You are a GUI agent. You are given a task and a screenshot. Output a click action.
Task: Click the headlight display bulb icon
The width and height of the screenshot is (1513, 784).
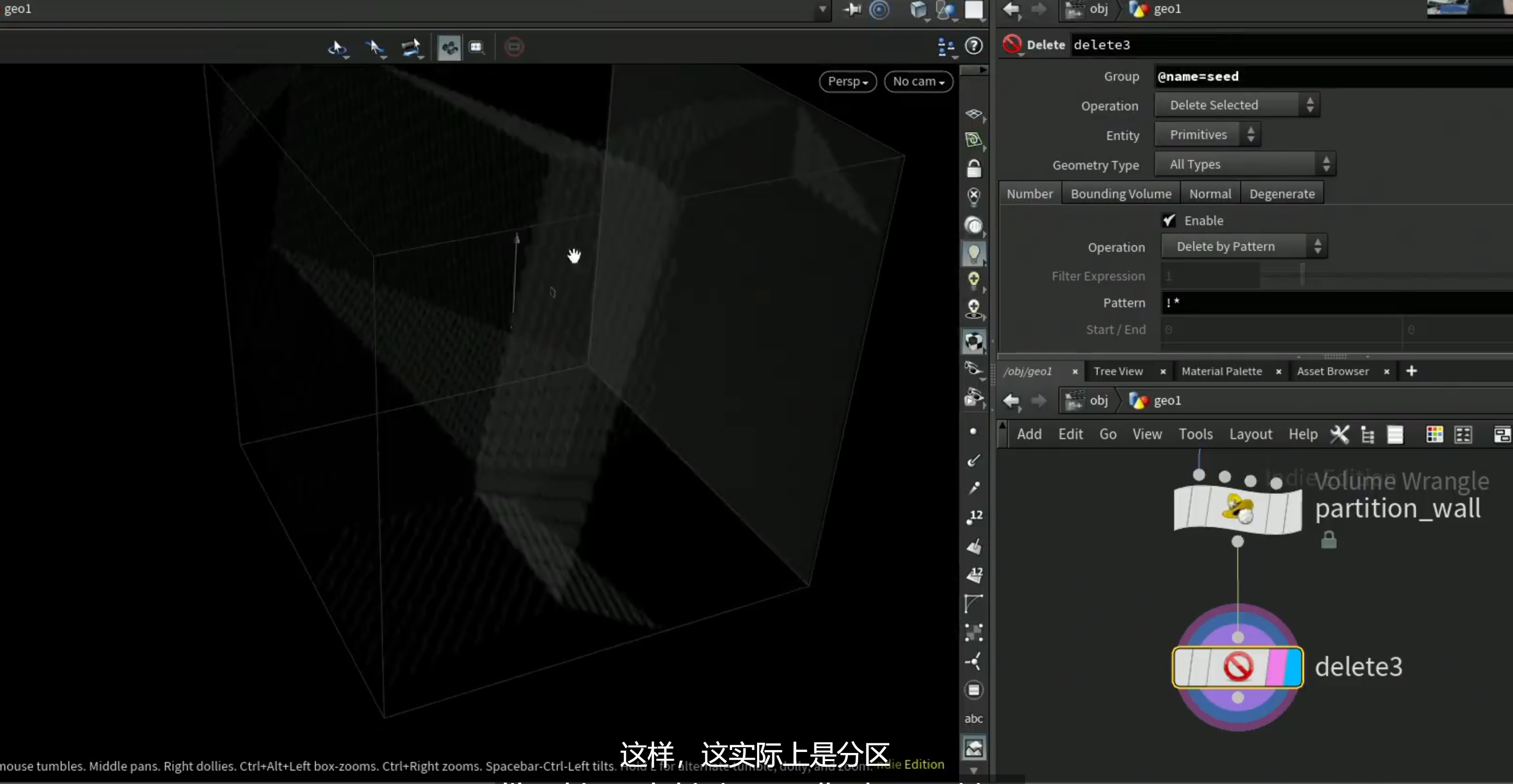974,253
